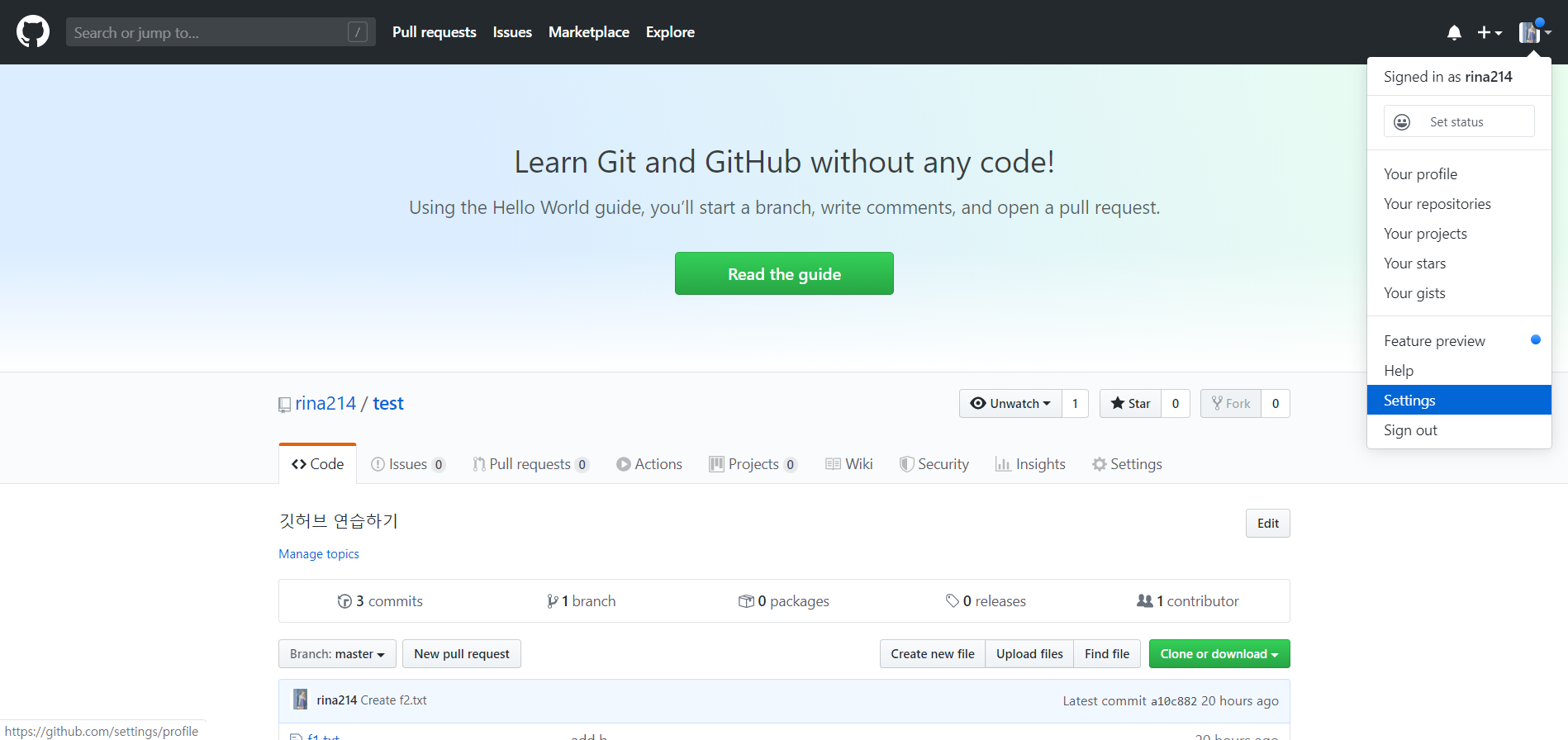The width and height of the screenshot is (1568, 740).
Task: Open the plus create-new menu
Action: [1490, 32]
